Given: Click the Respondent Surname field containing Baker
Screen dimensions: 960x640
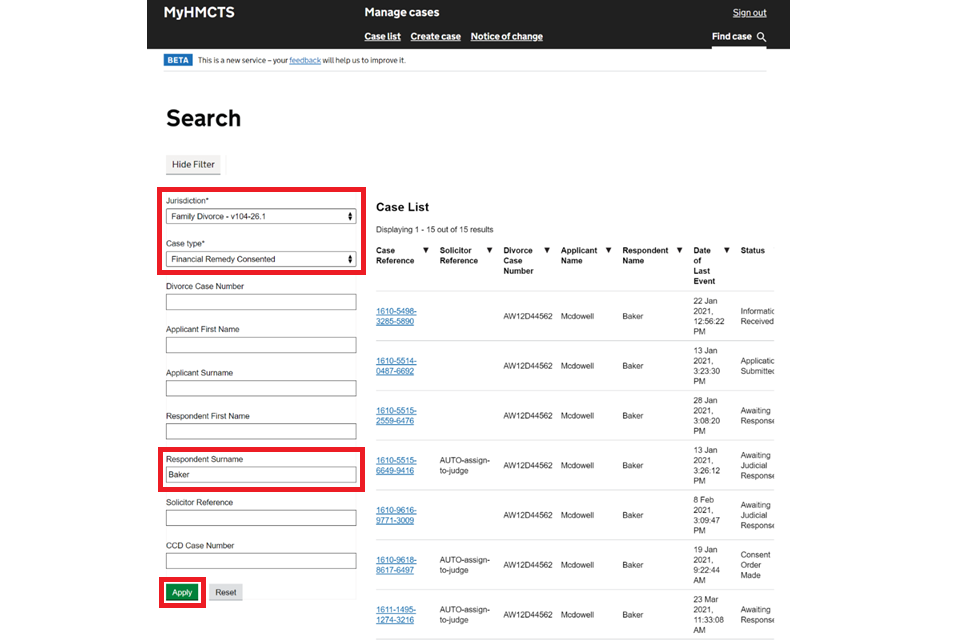Looking at the screenshot, I should pyautogui.click(x=261, y=475).
